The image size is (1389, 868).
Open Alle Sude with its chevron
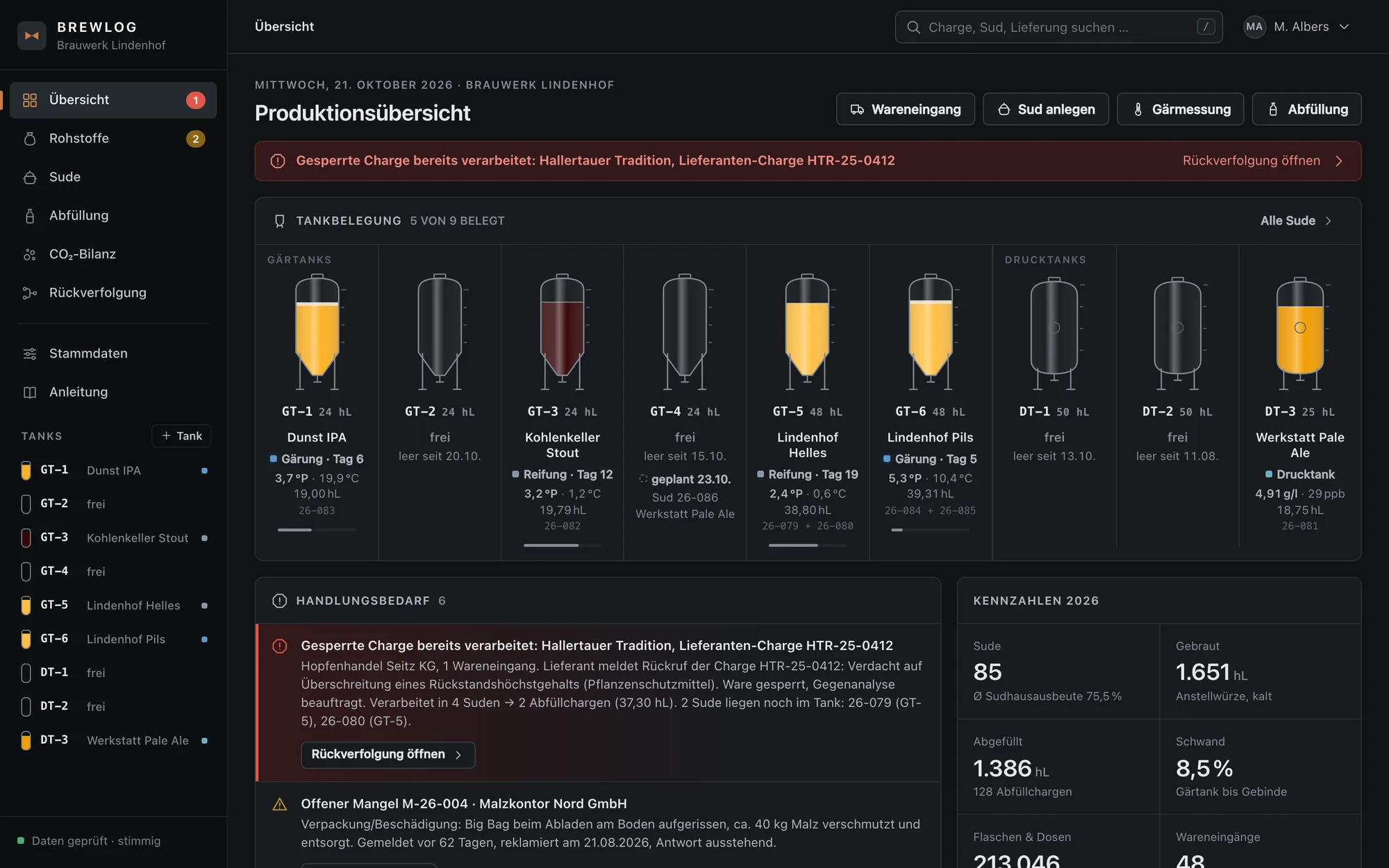1296,221
